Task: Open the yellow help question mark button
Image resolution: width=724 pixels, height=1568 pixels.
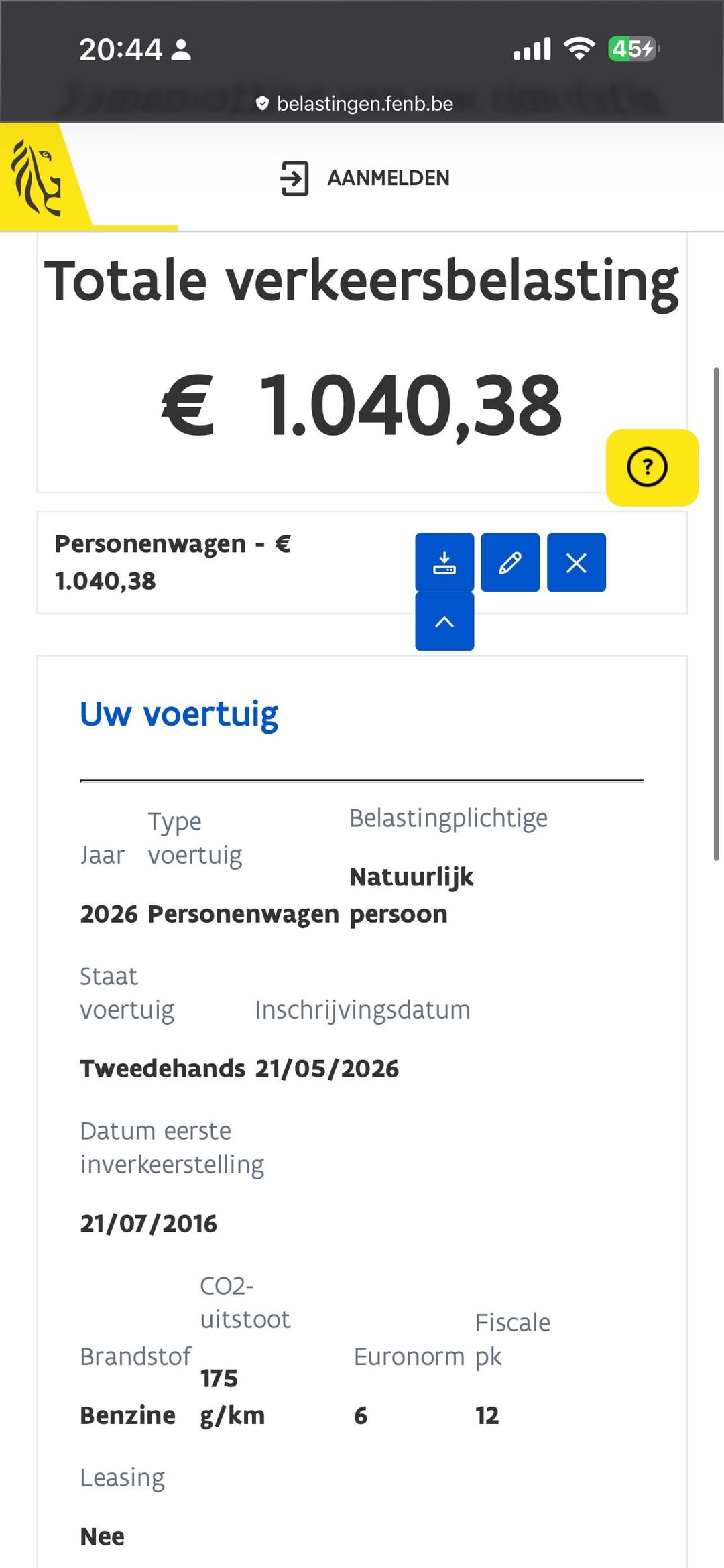Action: click(x=652, y=467)
